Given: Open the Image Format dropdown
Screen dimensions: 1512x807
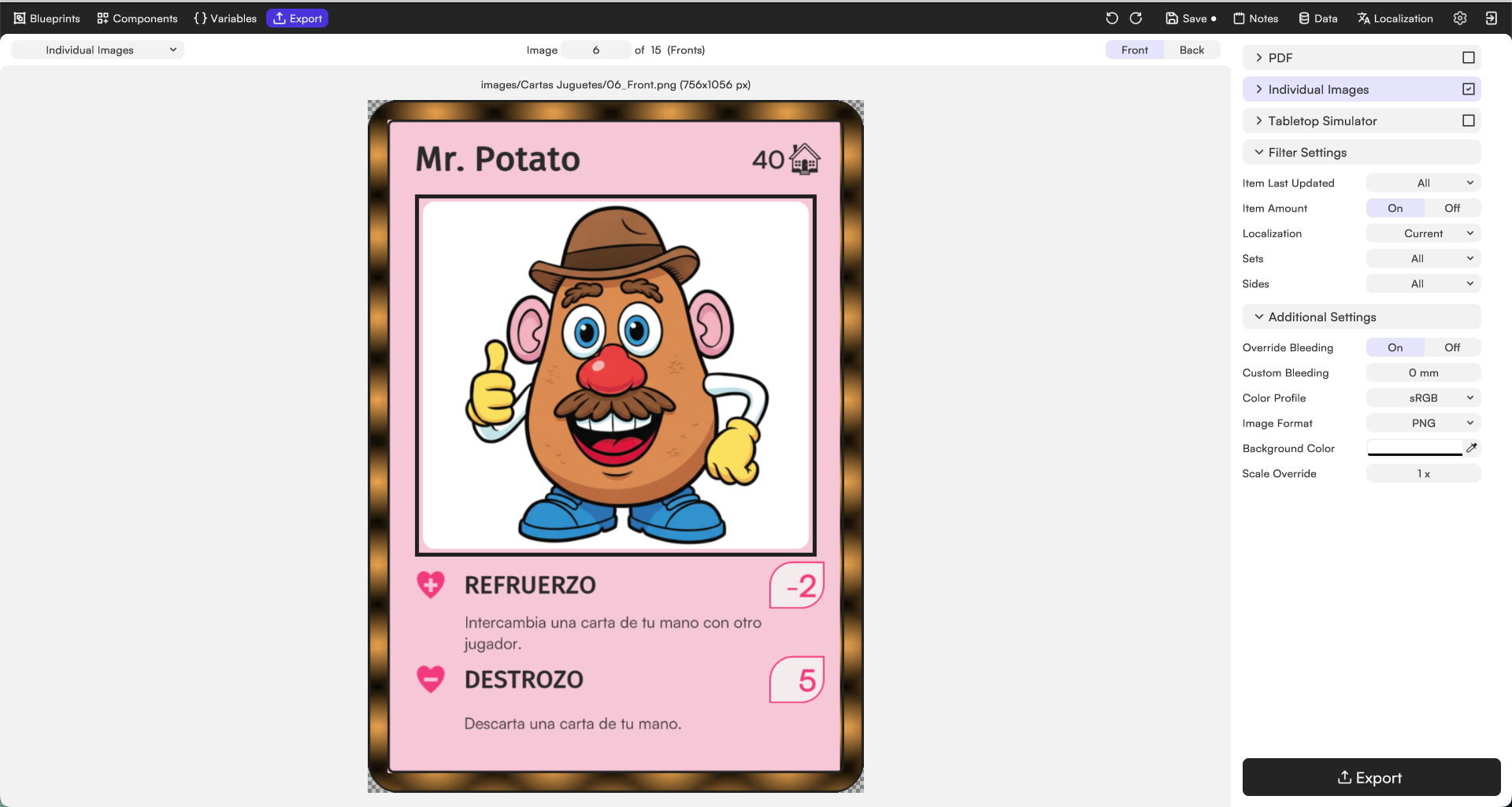Looking at the screenshot, I should 1424,423.
